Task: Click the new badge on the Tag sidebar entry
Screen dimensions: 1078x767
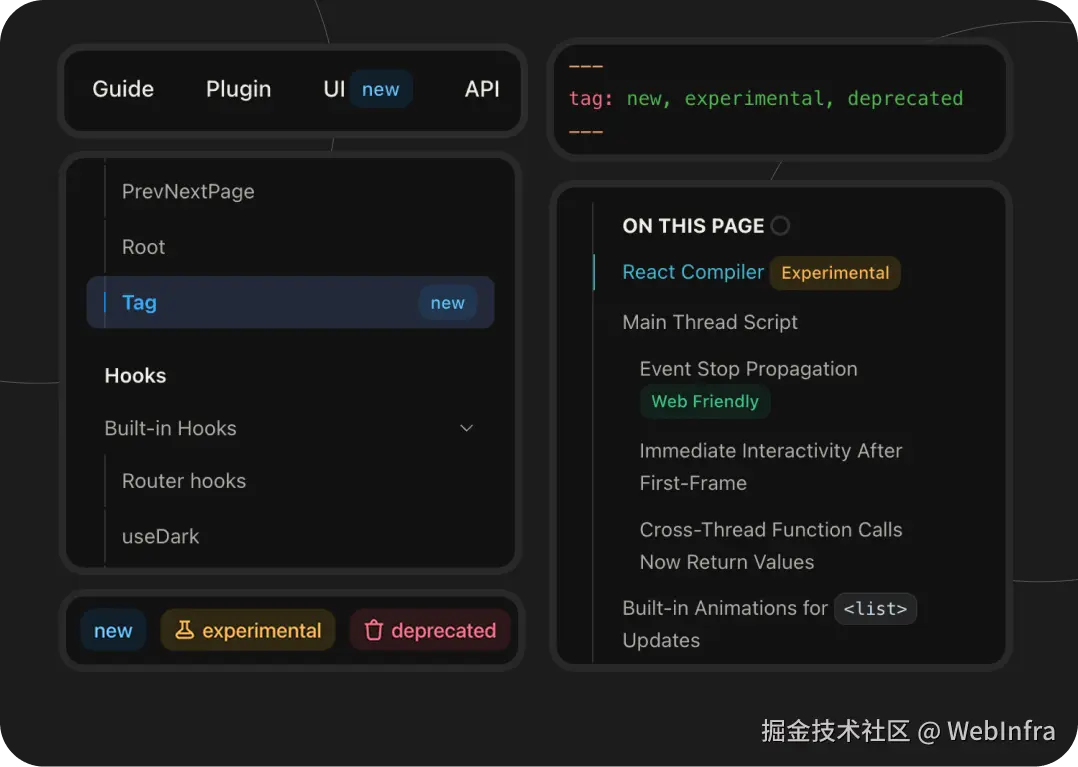Action: (447, 302)
